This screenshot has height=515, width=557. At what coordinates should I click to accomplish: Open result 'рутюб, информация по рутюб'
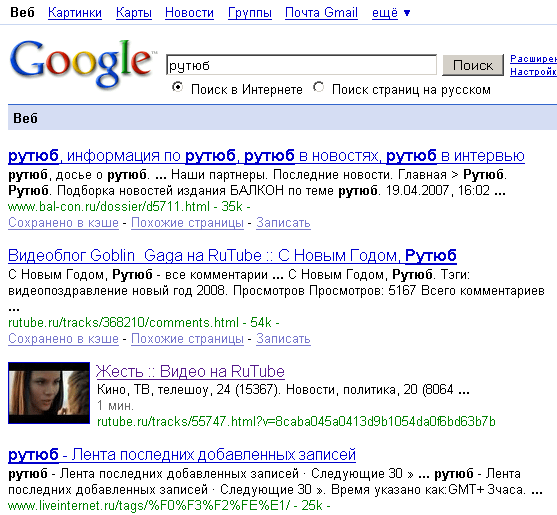[x=266, y=156]
